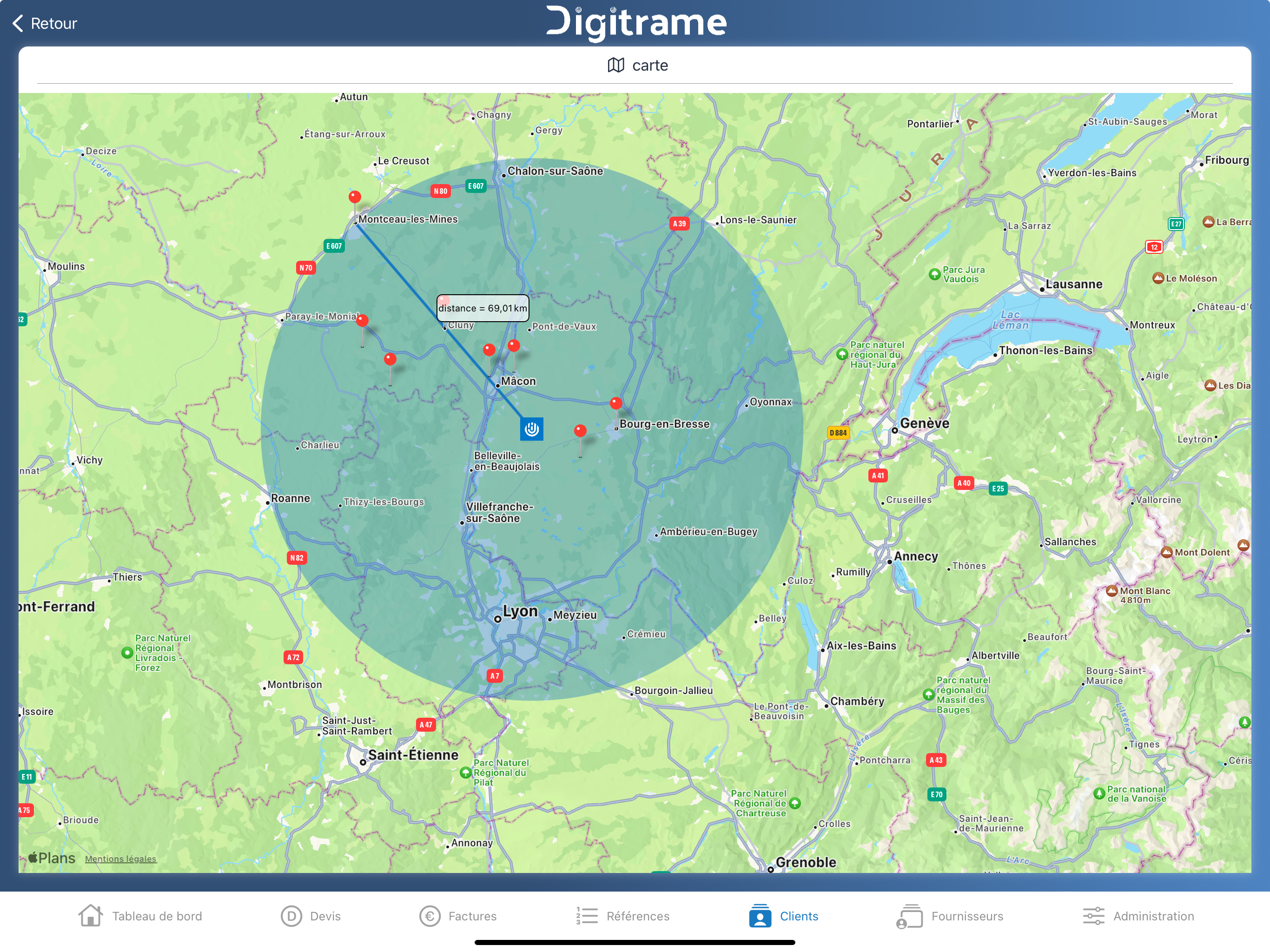
Task: Click the Moulins town label
Action: [x=66, y=266]
